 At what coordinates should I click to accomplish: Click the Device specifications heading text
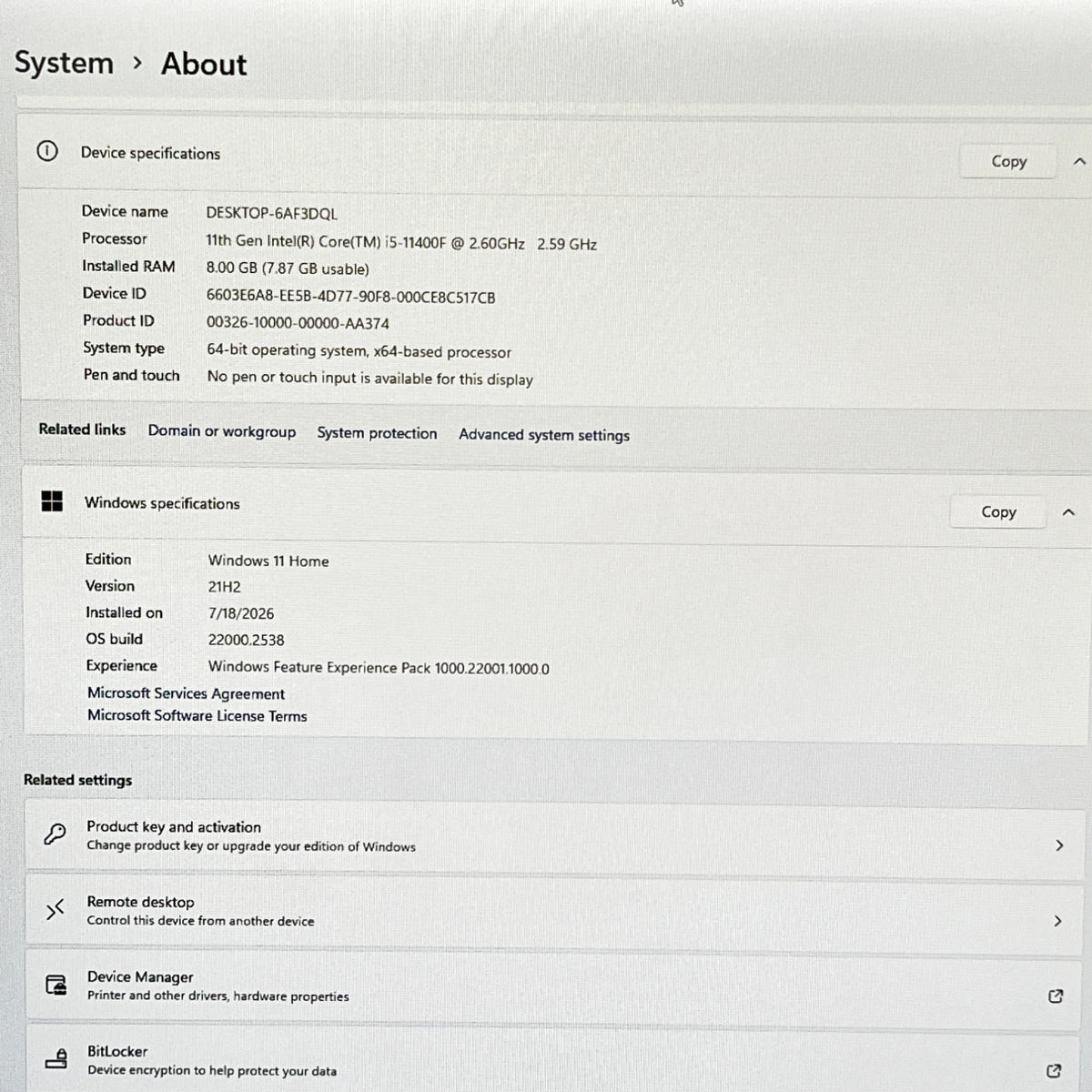[150, 153]
